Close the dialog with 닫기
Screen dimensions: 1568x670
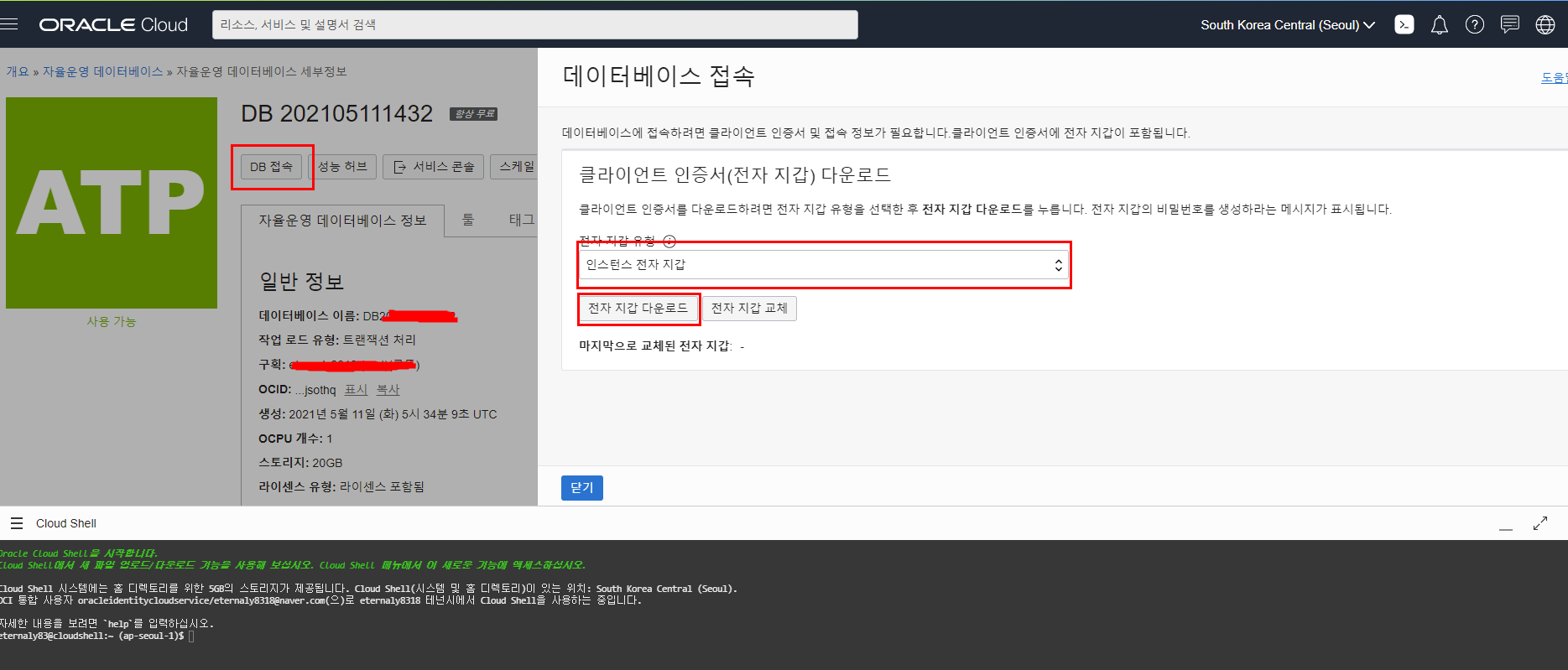(582, 488)
